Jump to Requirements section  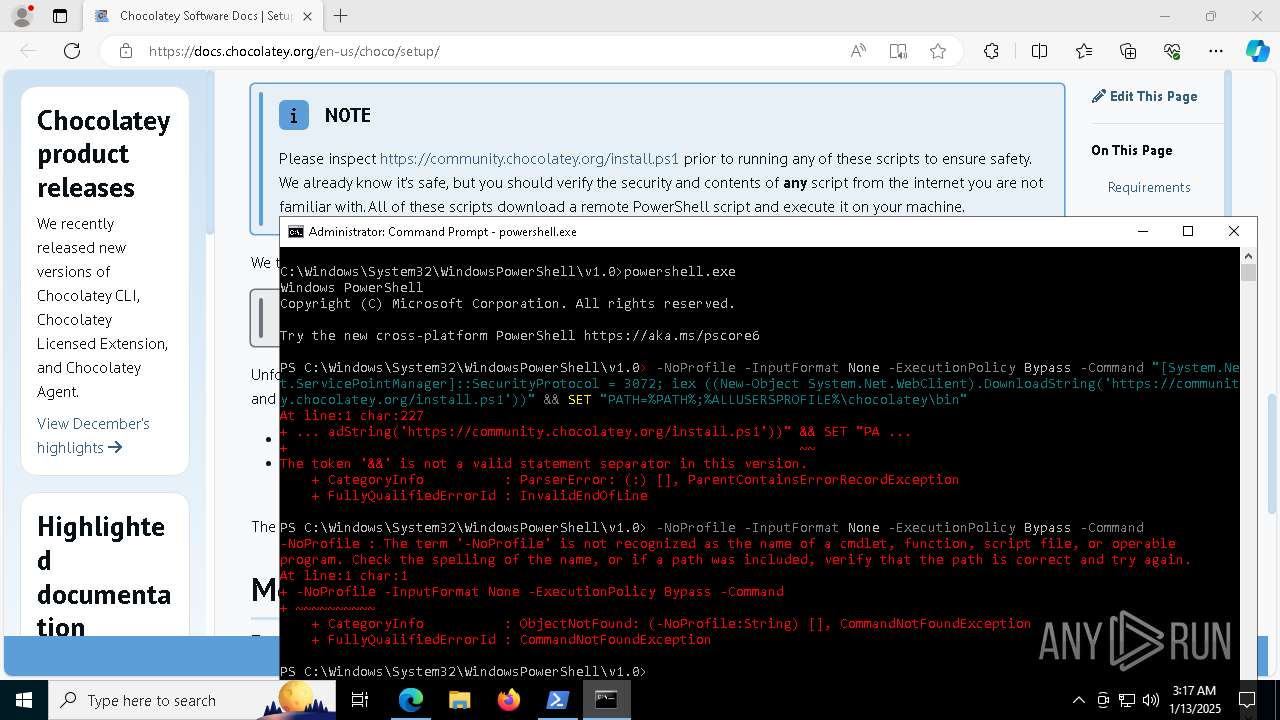[1149, 187]
